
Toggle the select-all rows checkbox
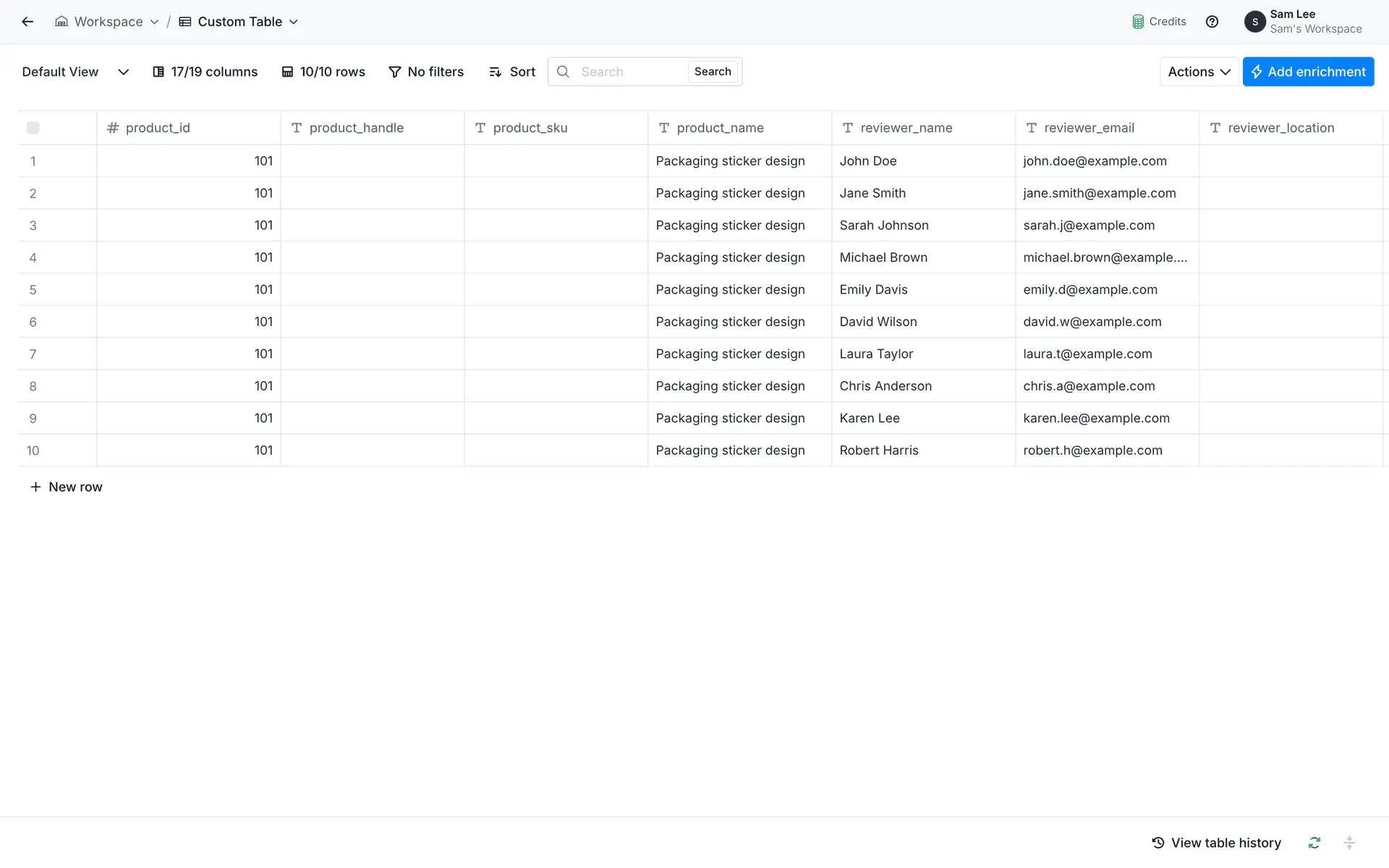[33, 128]
